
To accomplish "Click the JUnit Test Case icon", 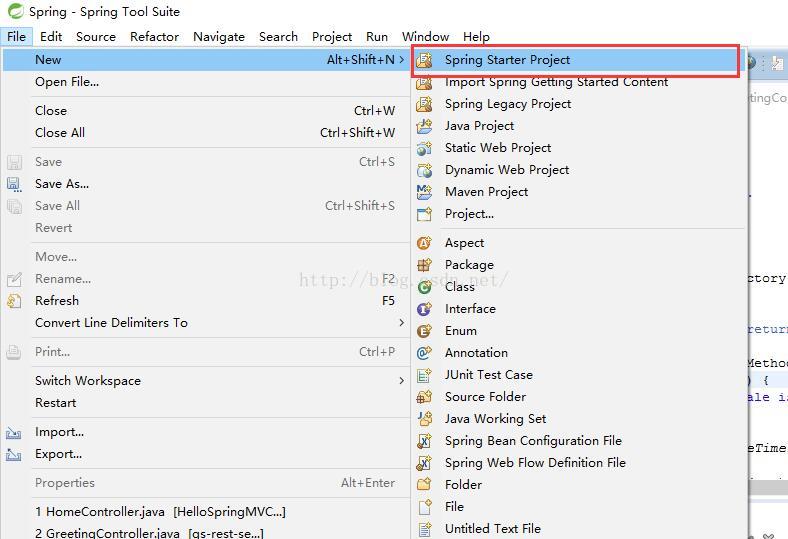I will pos(424,375).
